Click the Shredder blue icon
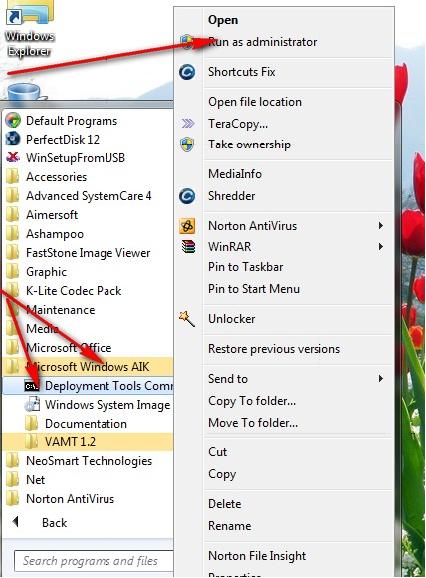Viewport: 426px width, 578px height. (187, 196)
